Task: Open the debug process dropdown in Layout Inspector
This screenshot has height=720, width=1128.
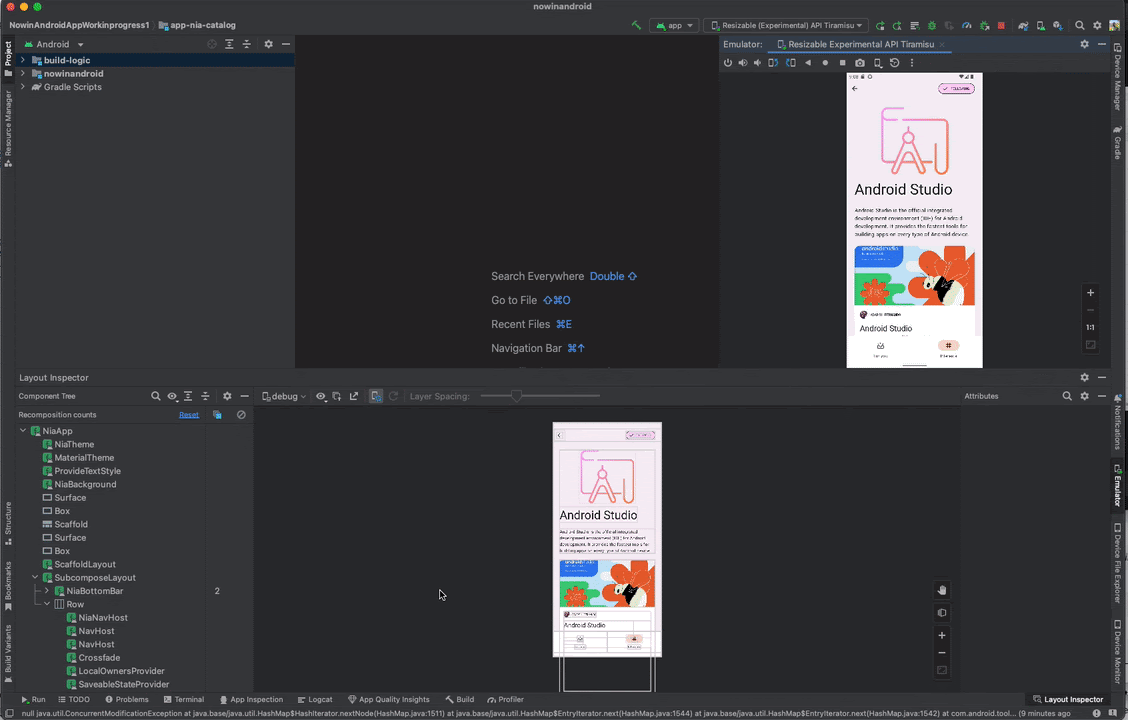Action: pos(282,396)
